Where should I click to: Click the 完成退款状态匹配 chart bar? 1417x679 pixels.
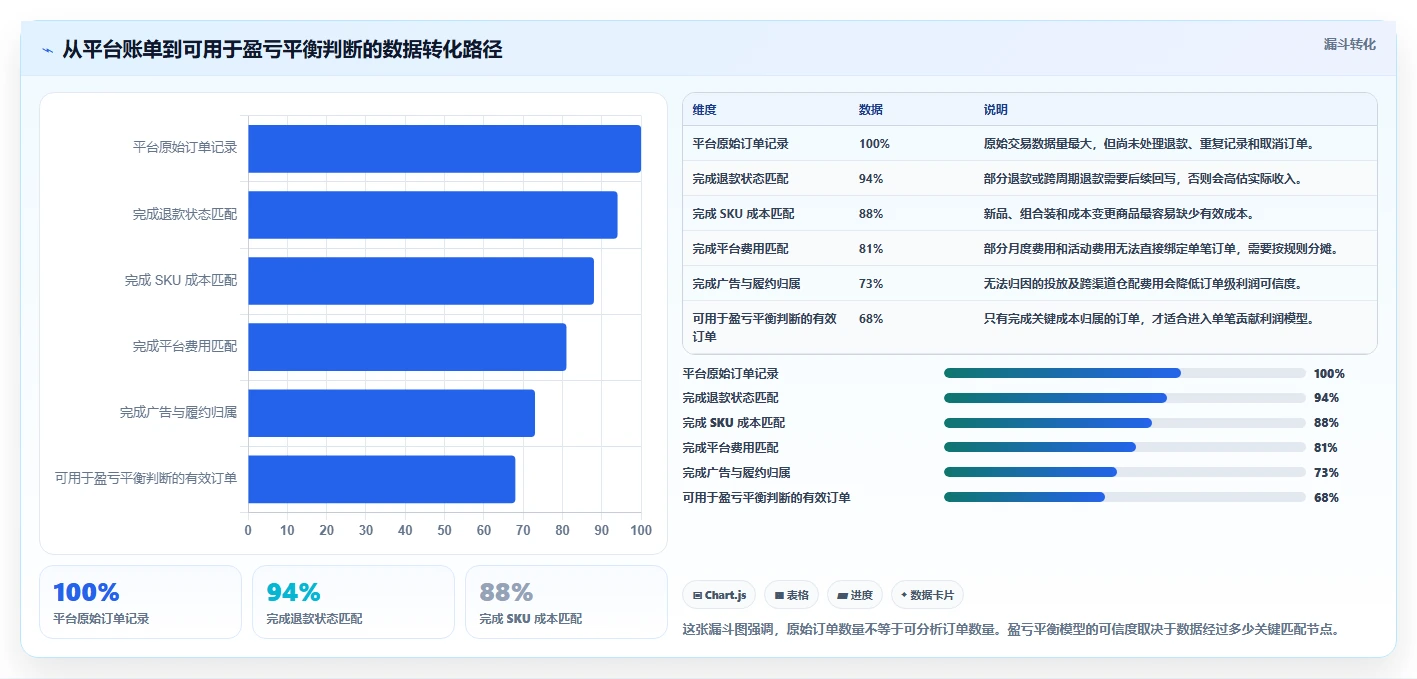(x=432, y=215)
